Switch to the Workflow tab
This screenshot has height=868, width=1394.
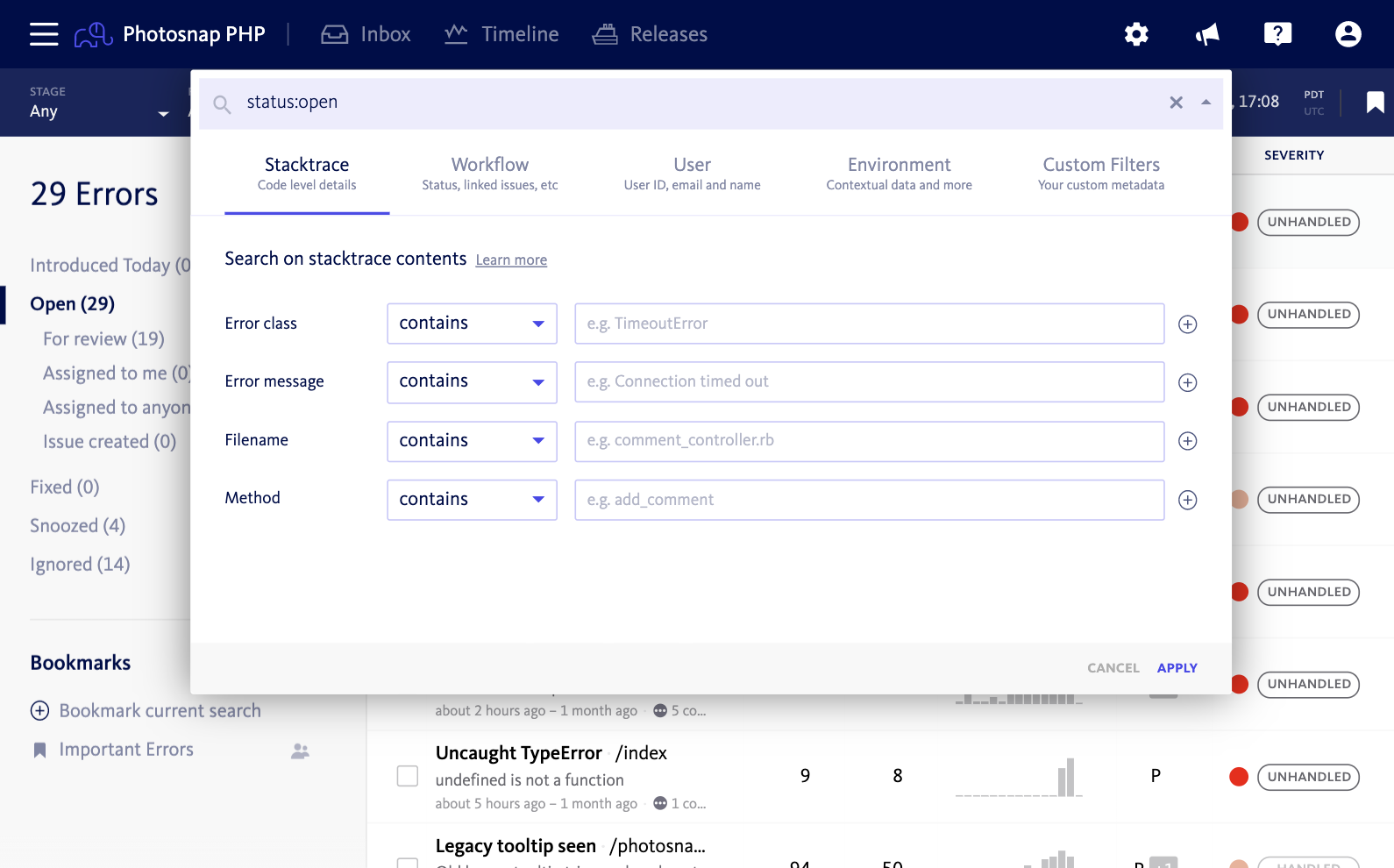point(490,173)
